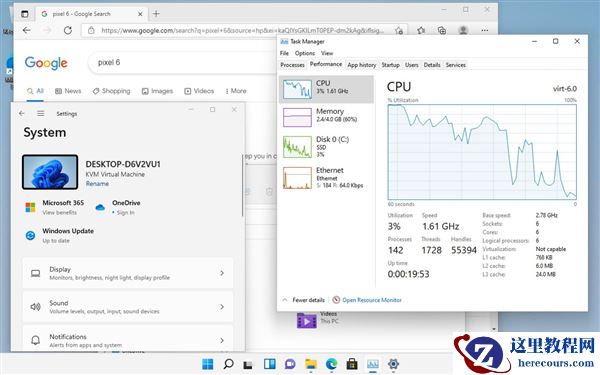This screenshot has width=600, height=375.
Task: Click the Windows 11 device wallpaper thumbnail
Action: click(50, 172)
